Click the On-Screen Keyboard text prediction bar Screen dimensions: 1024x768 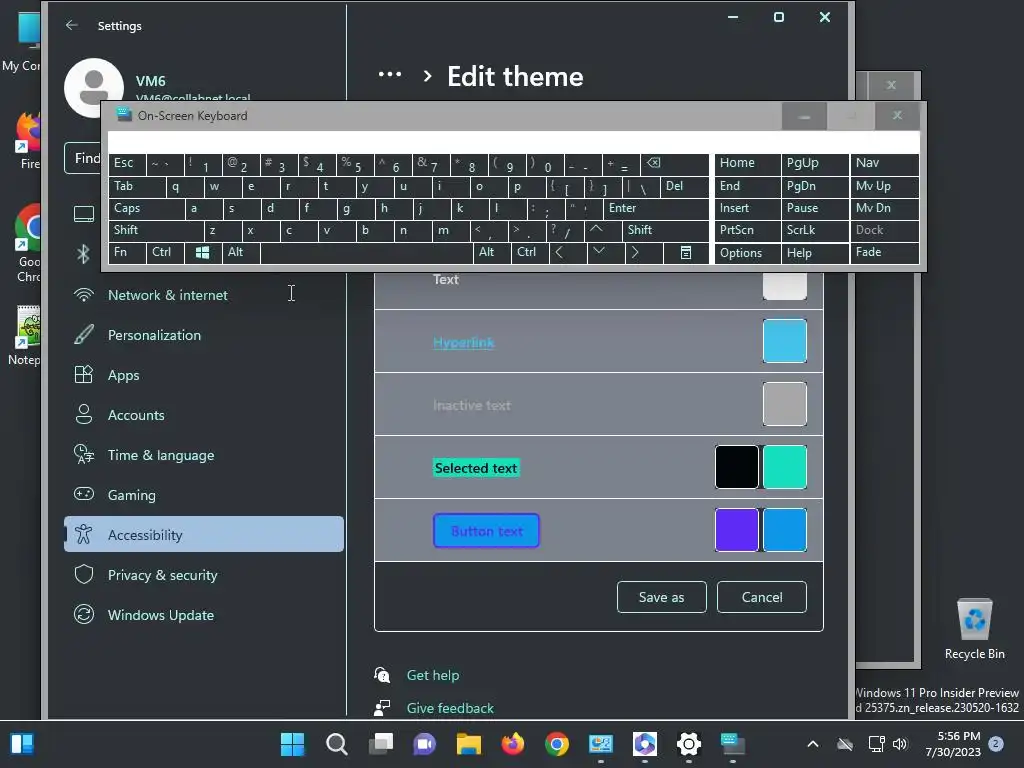513,142
